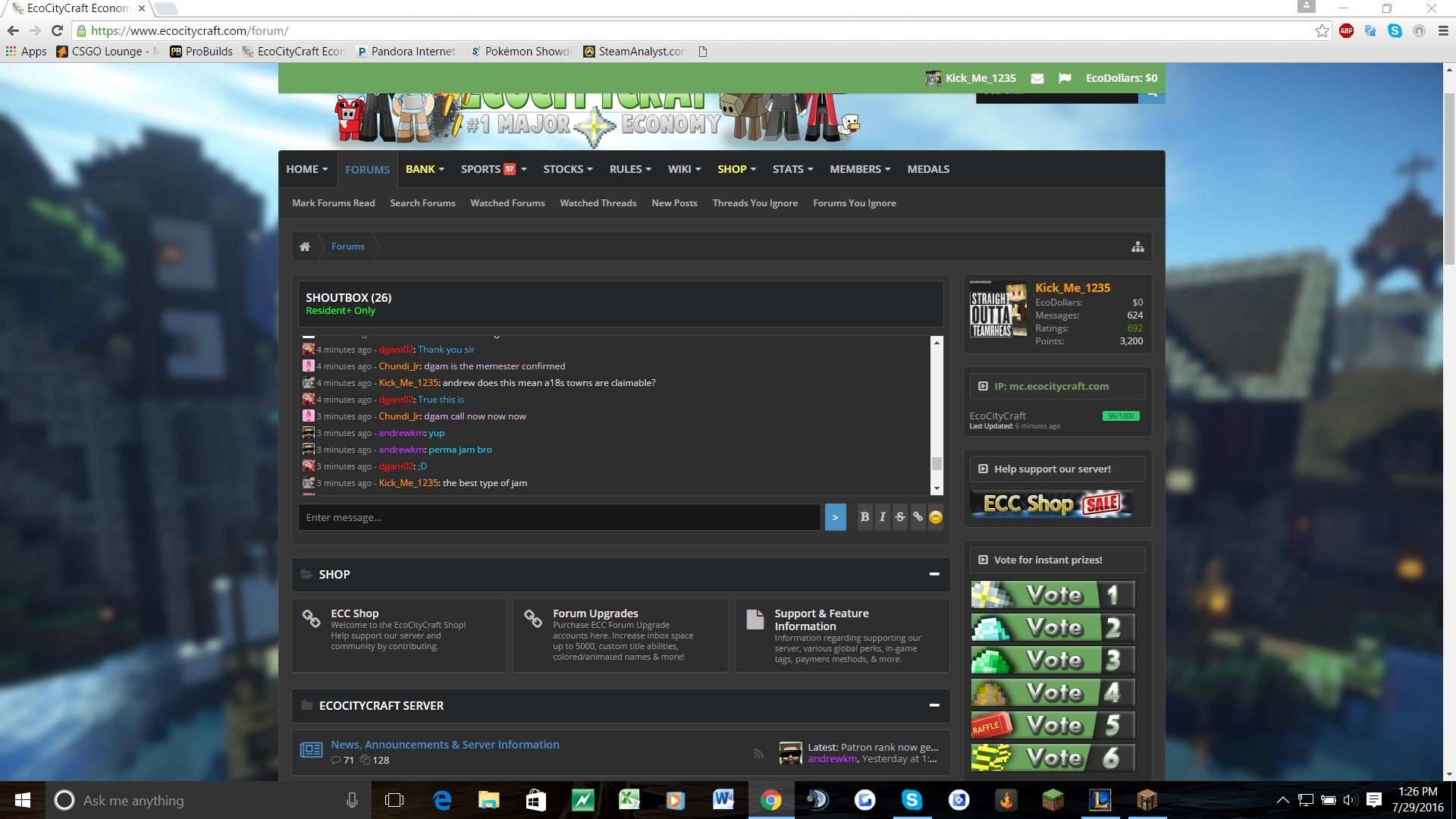1456x819 pixels.
Task: Insert link in shoutbox message
Action: click(918, 517)
